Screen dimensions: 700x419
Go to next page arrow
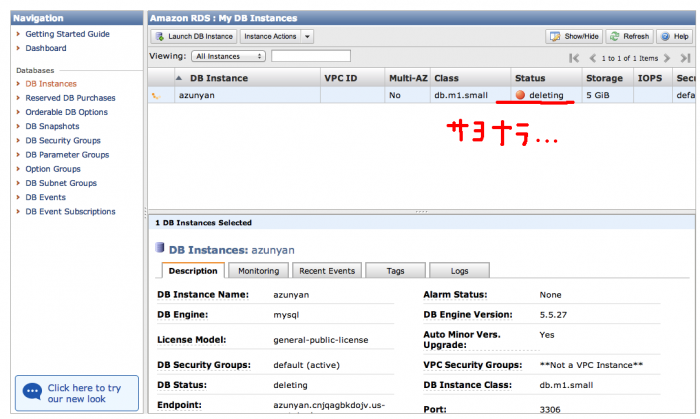(x=667, y=58)
